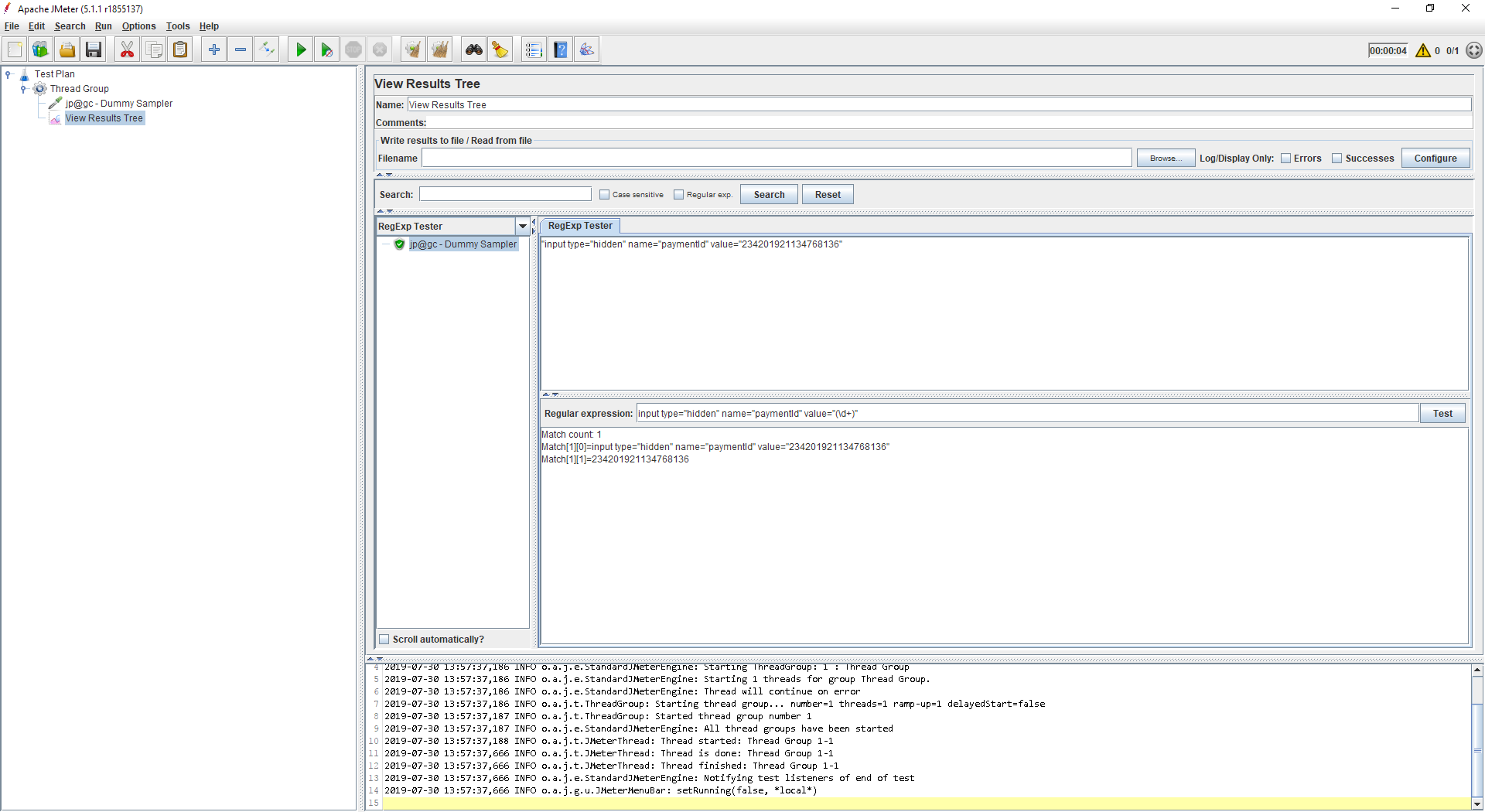Focus the Regular expression input field
Screen dimensions: 1485x812
point(1027,414)
